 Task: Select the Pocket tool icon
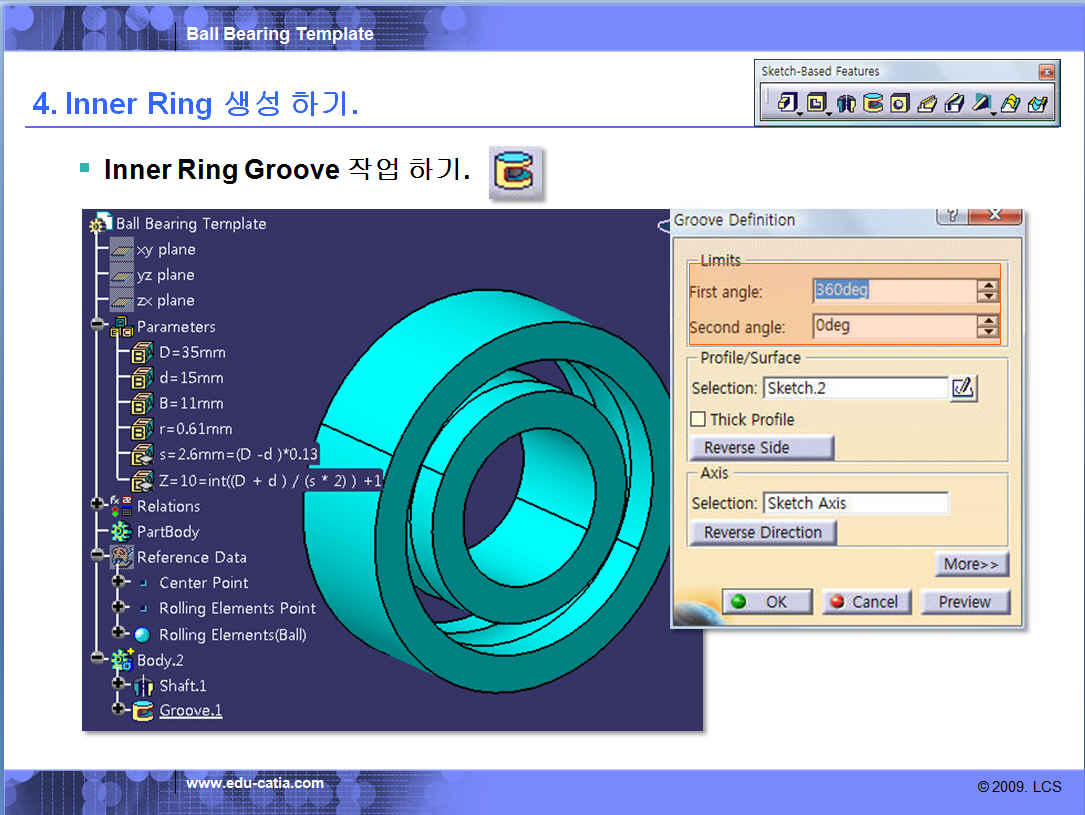(817, 103)
